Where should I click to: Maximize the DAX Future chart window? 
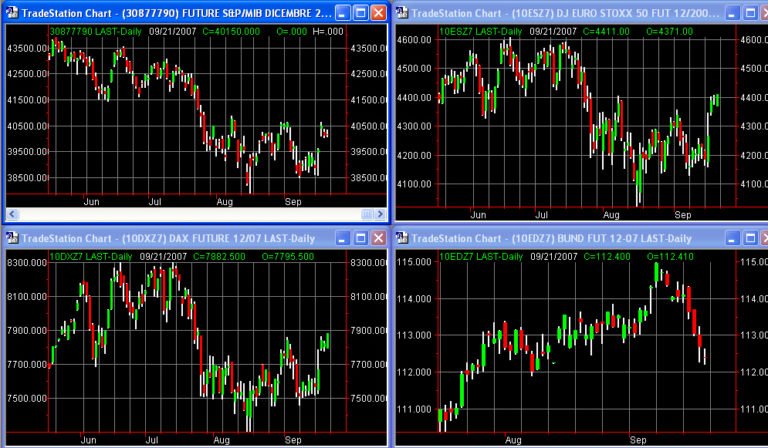click(x=359, y=238)
